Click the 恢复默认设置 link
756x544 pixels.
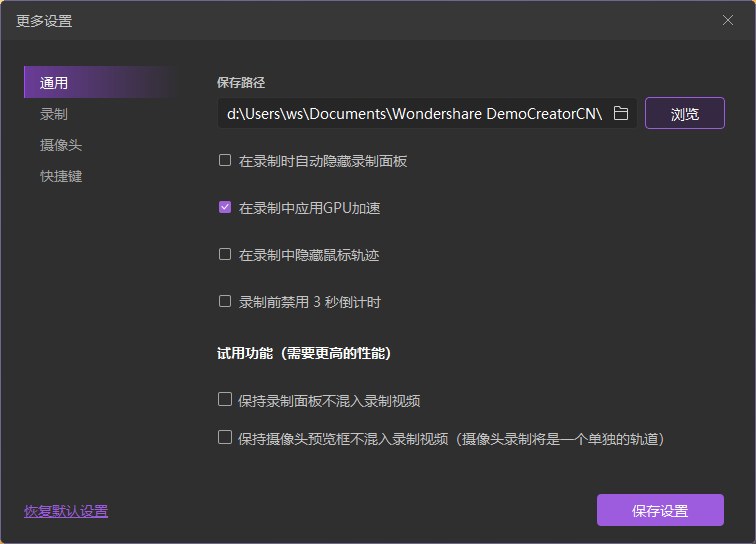click(x=66, y=511)
